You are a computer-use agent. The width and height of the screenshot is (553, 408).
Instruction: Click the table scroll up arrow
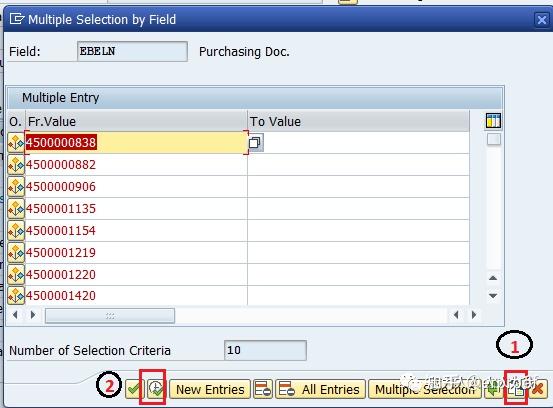point(493,278)
